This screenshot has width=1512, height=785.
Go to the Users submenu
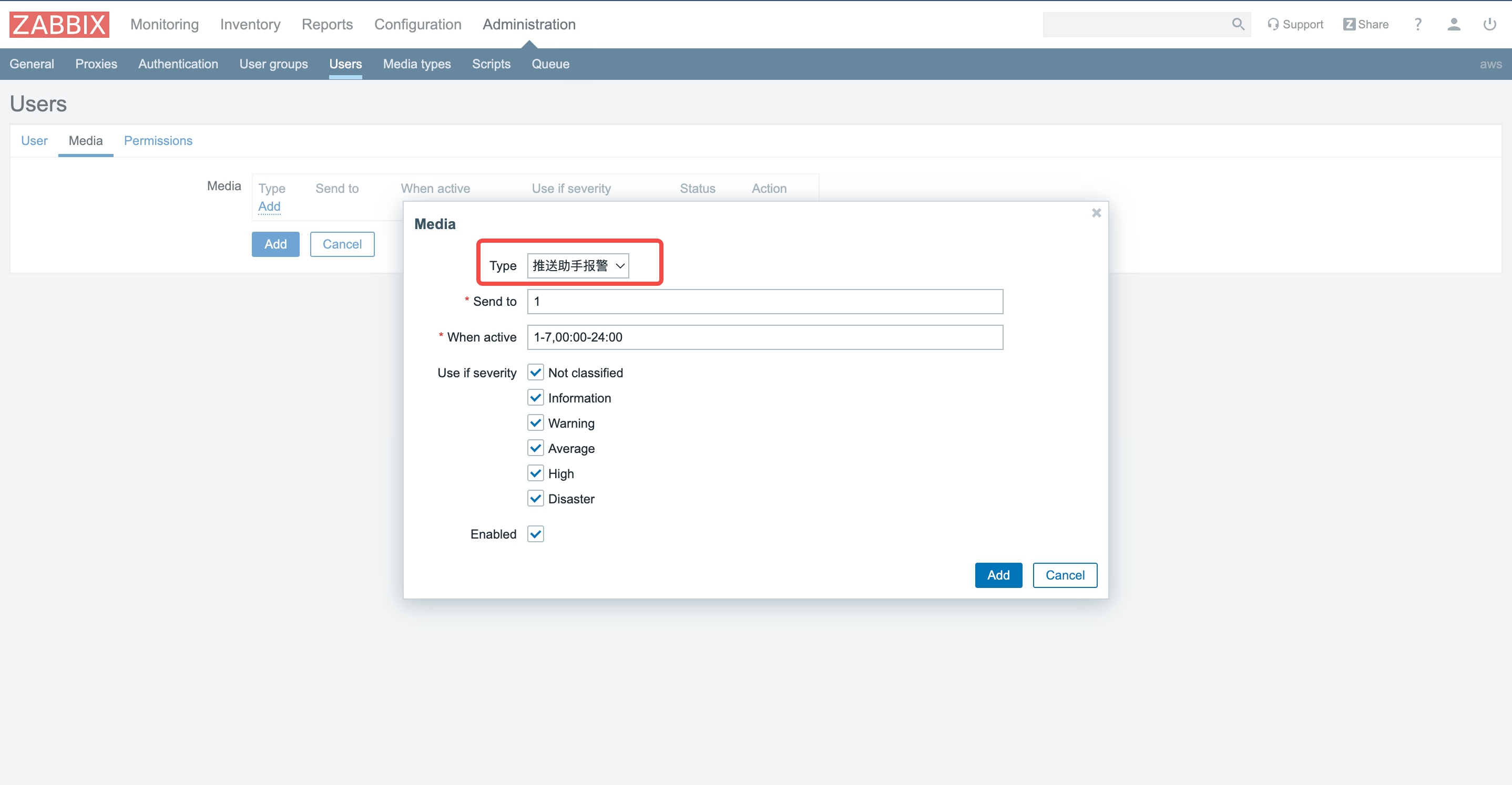pyautogui.click(x=345, y=64)
